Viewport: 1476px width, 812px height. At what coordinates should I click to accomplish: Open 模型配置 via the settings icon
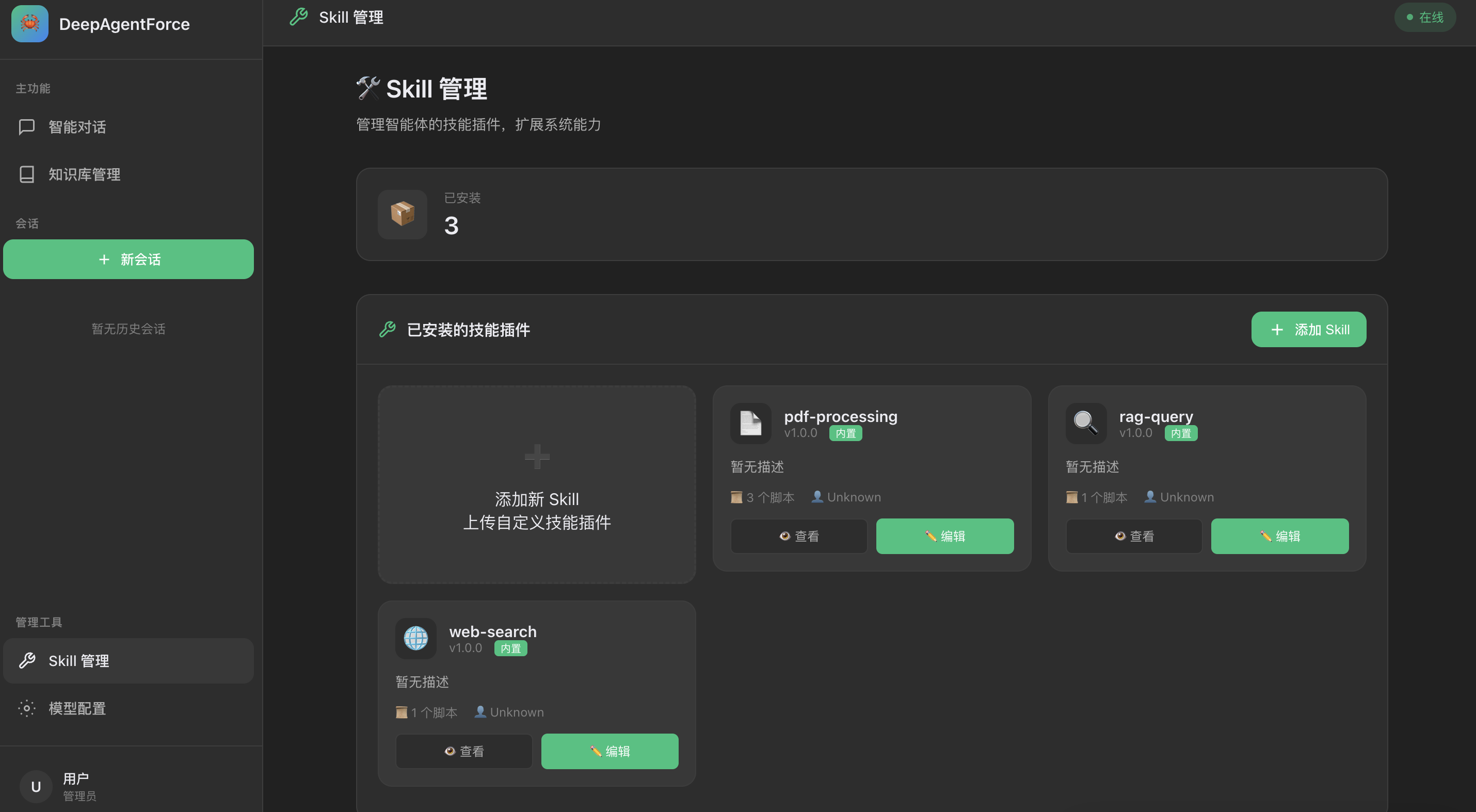pos(26,708)
